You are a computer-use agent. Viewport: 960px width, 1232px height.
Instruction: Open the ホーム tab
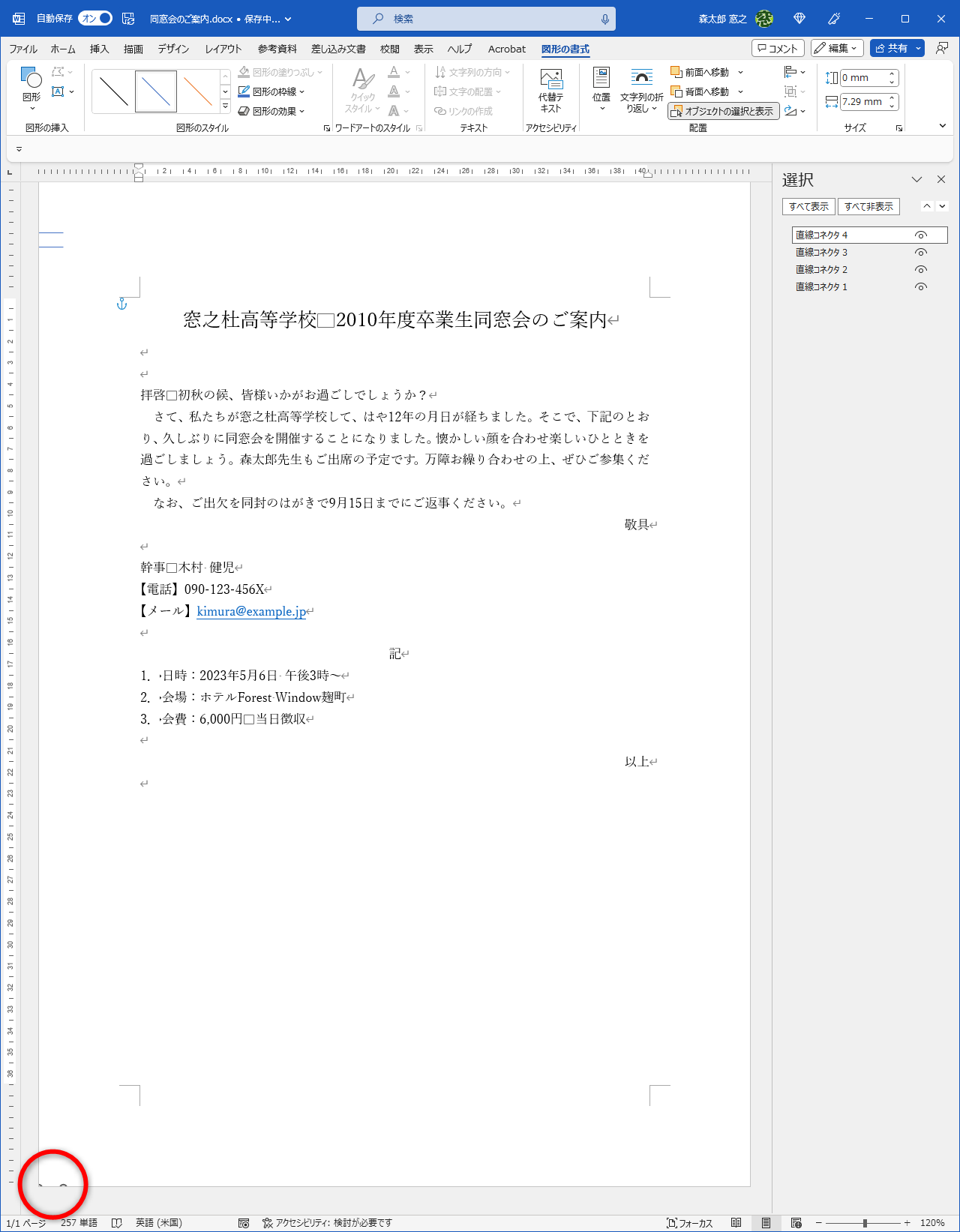(63, 49)
